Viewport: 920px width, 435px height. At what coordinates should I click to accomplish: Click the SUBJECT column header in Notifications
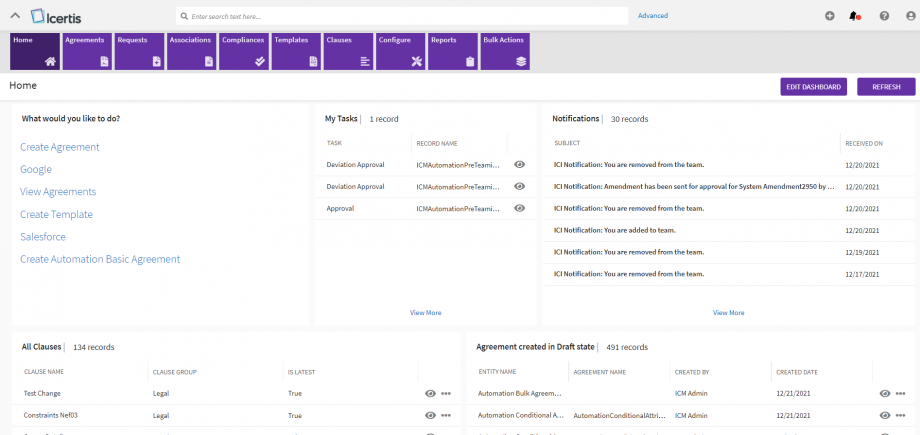pyautogui.click(x=567, y=143)
